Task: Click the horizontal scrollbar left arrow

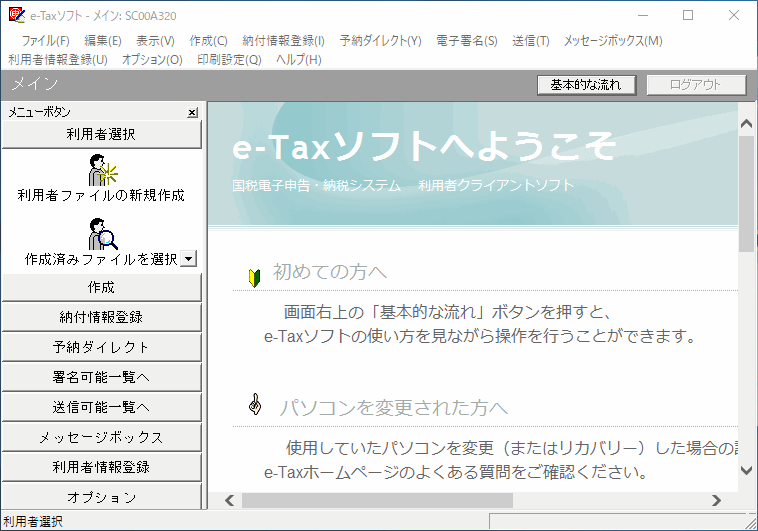Action: tap(230, 500)
